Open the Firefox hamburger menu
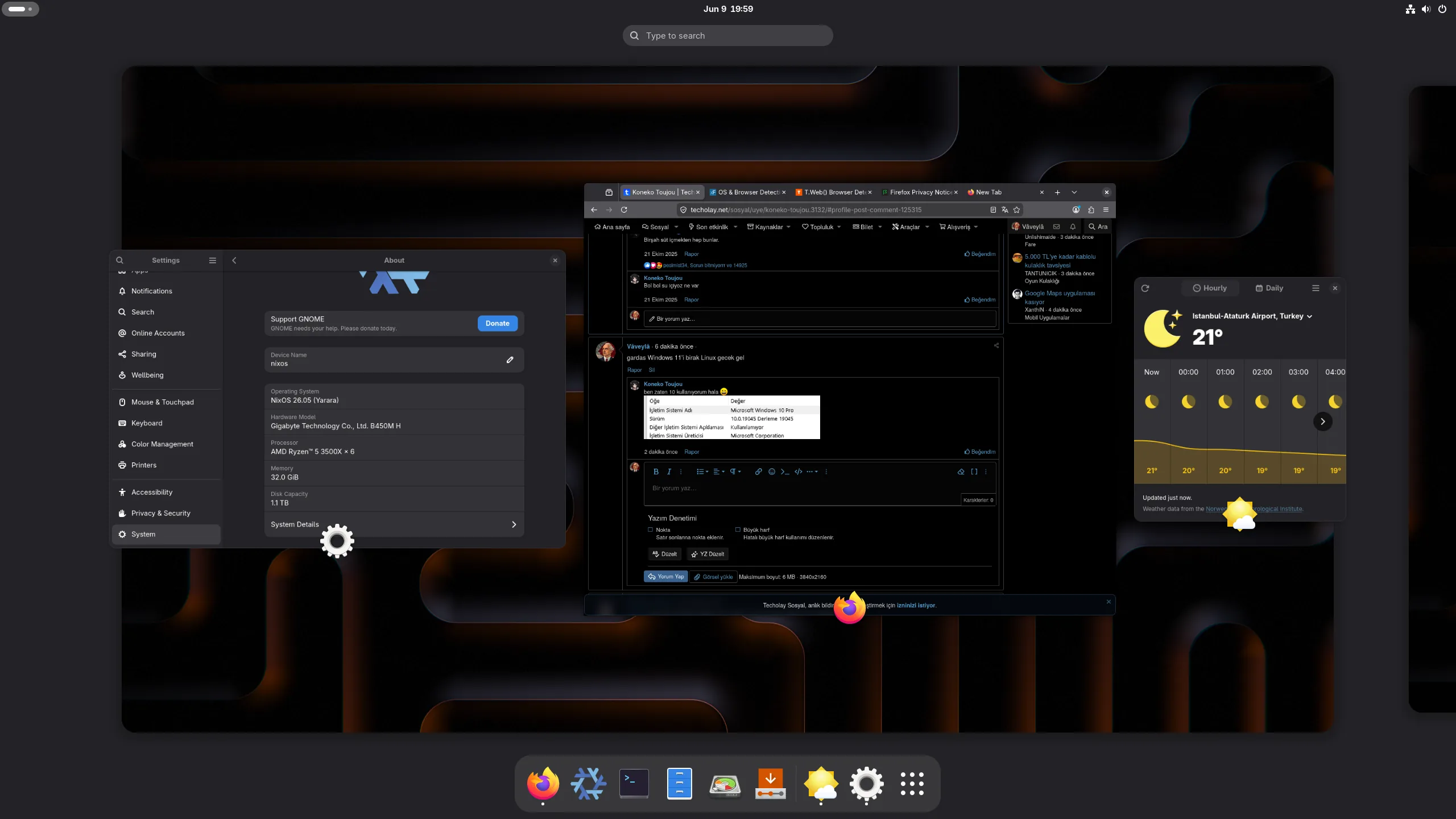The image size is (1456, 819). pos(1106,210)
